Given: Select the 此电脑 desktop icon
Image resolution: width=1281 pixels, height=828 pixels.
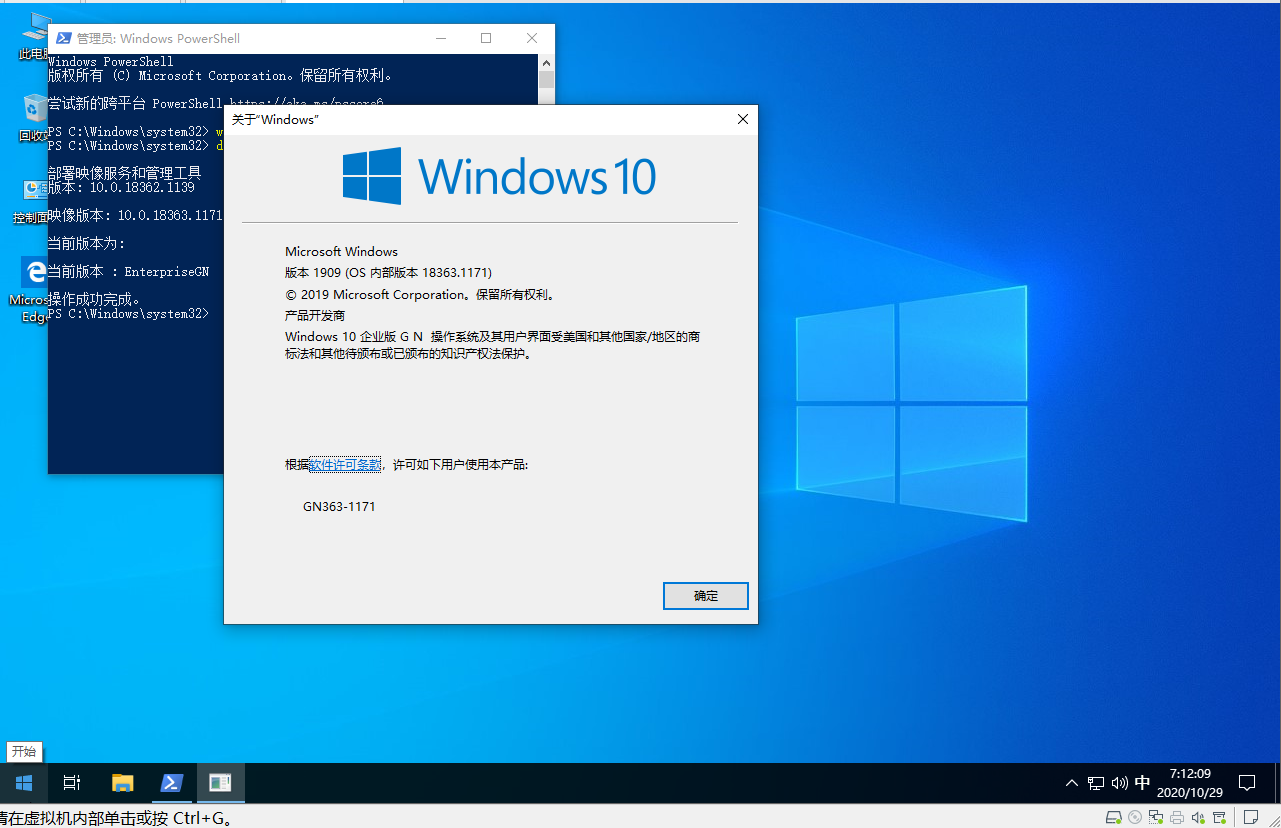Looking at the screenshot, I should [34, 37].
